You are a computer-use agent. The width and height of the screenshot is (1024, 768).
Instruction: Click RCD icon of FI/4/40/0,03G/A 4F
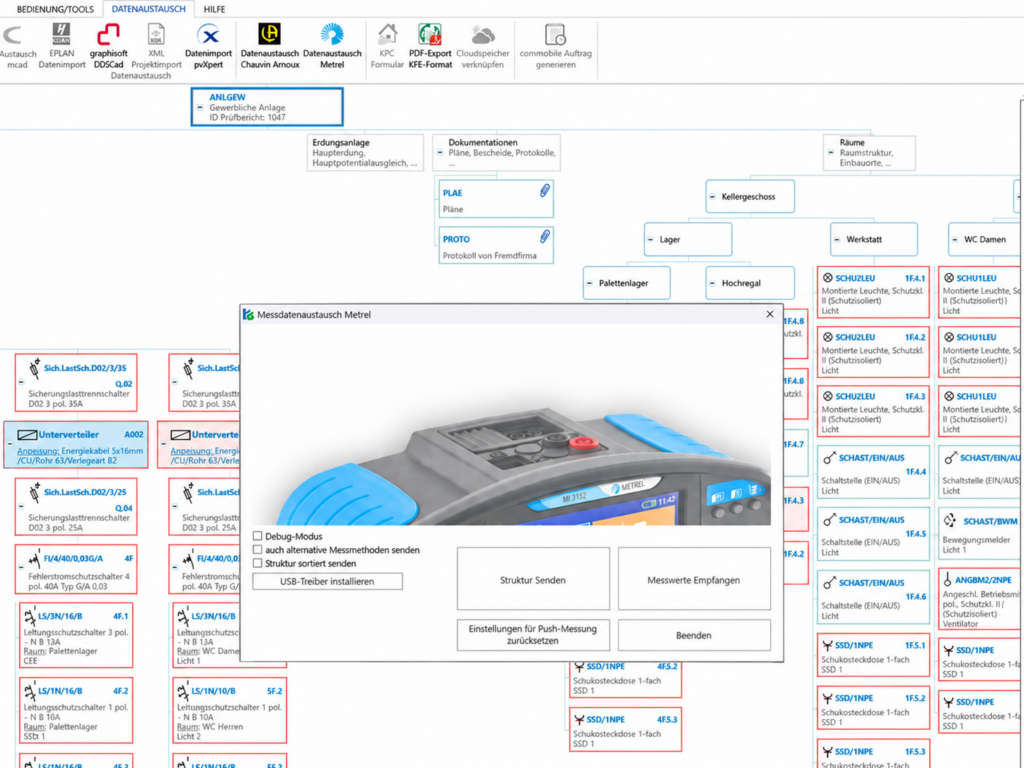coord(33,560)
